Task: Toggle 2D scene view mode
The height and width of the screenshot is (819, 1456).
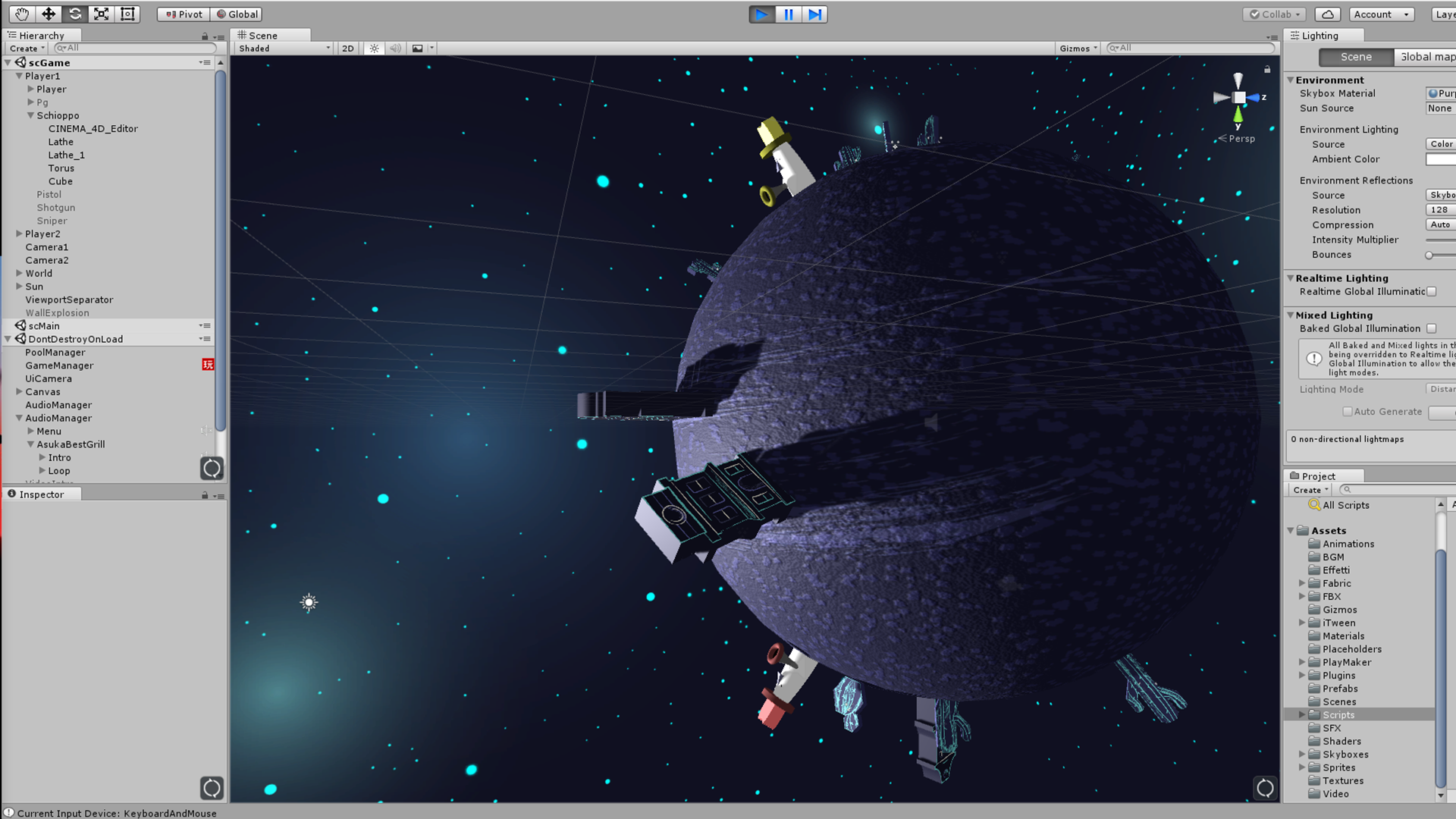Action: pyautogui.click(x=348, y=48)
